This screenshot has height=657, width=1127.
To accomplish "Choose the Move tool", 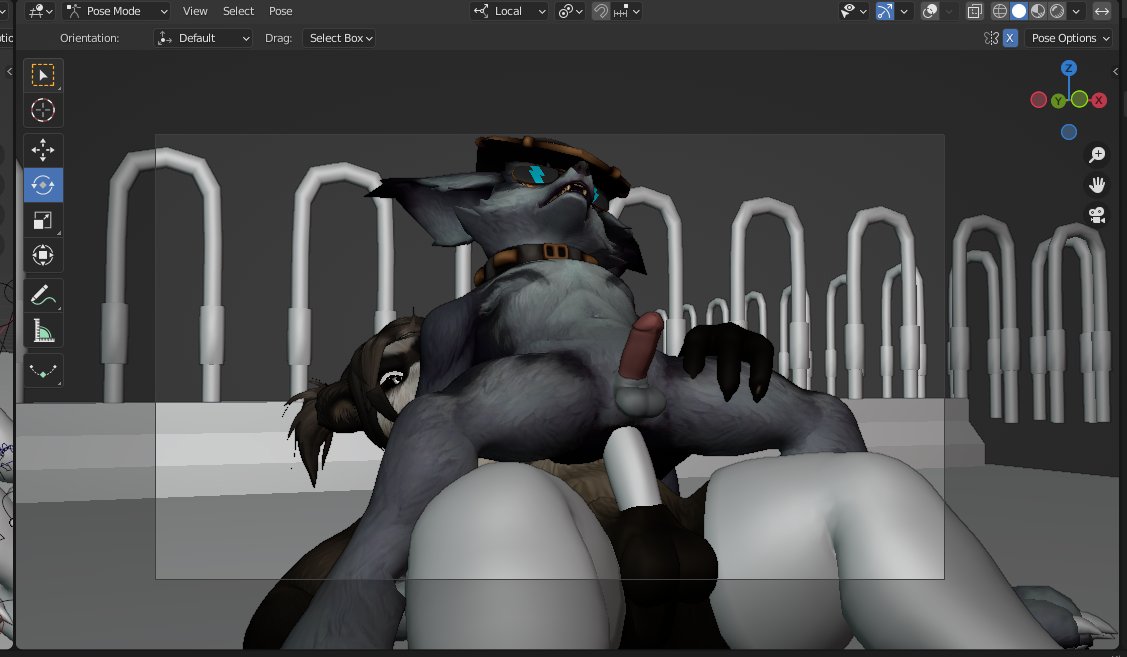I will (x=43, y=150).
